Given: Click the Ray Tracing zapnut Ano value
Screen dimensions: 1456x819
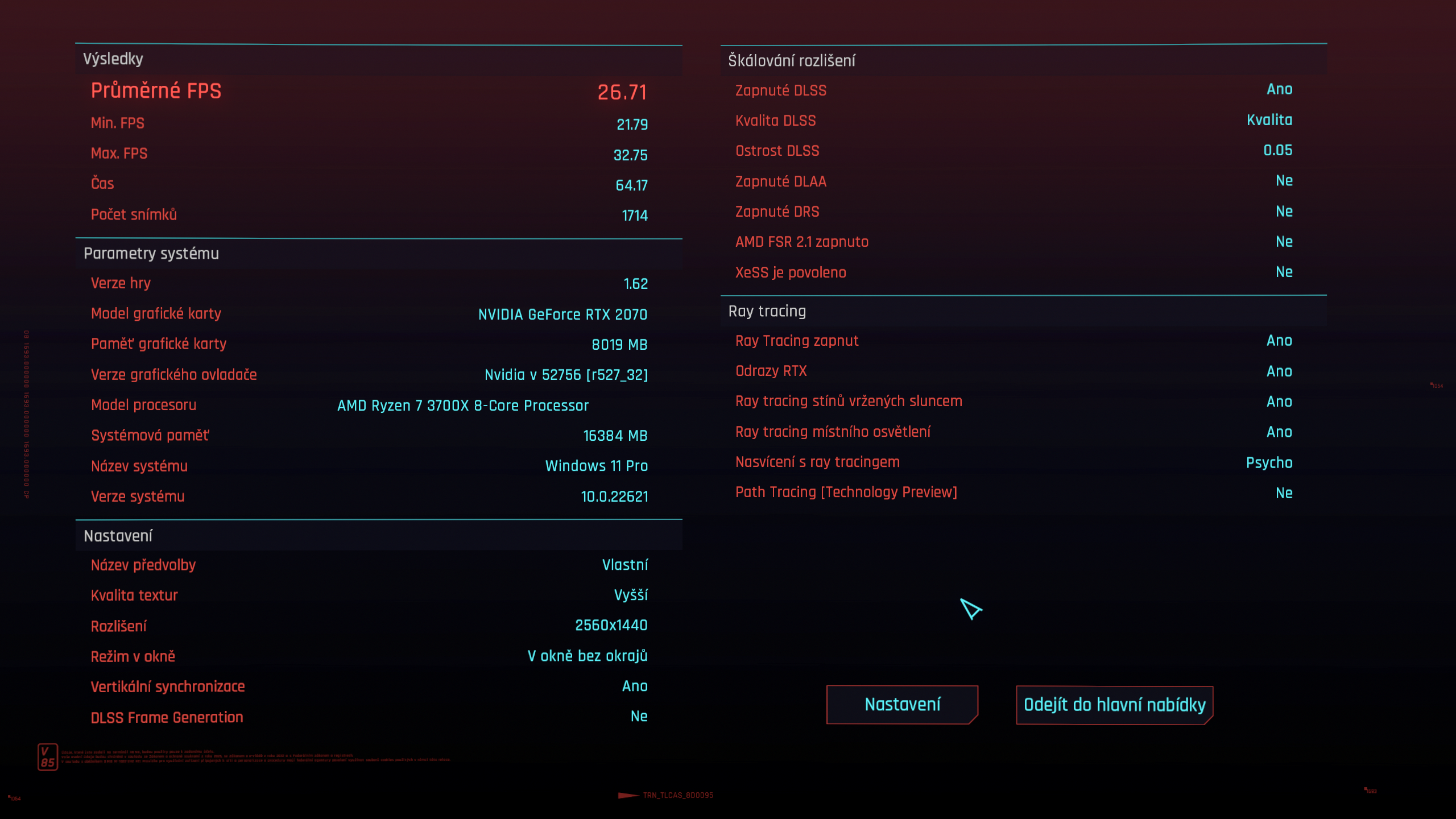Looking at the screenshot, I should [1279, 341].
